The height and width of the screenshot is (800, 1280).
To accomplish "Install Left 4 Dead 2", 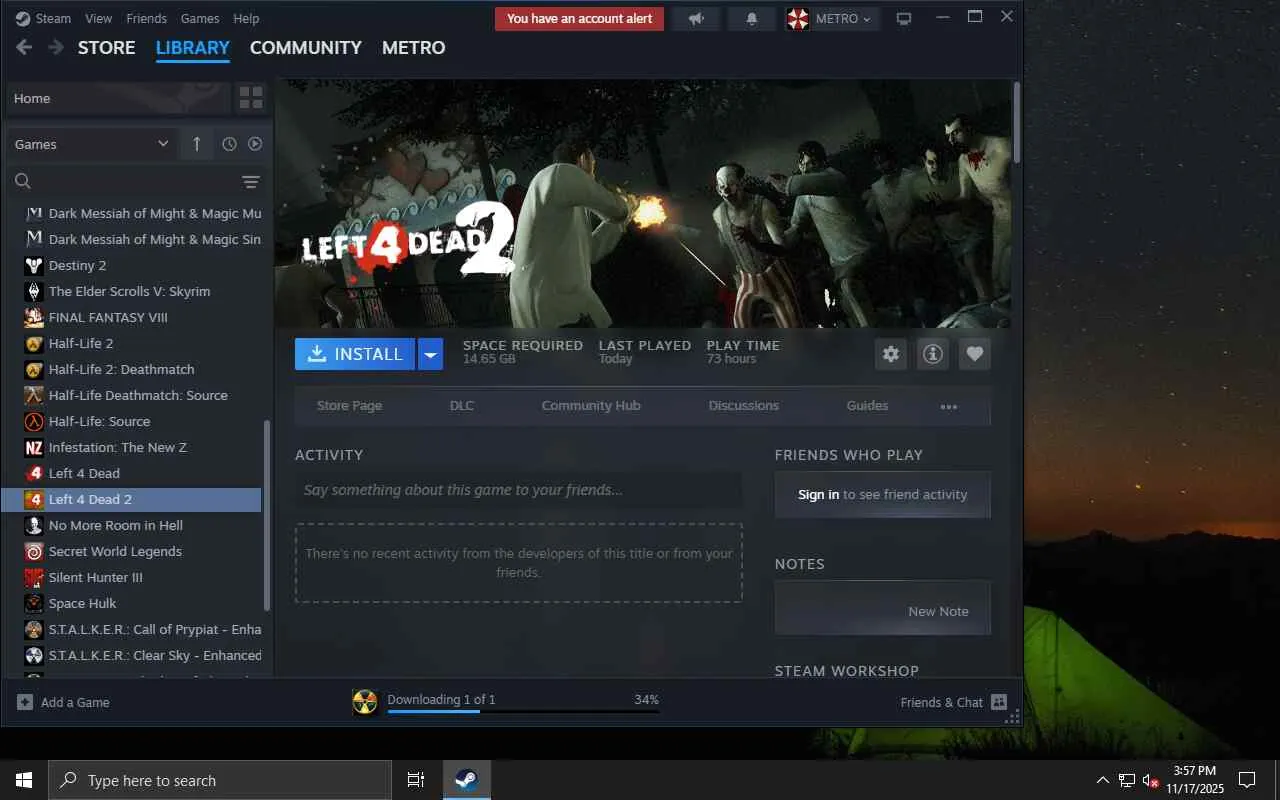I will point(355,354).
